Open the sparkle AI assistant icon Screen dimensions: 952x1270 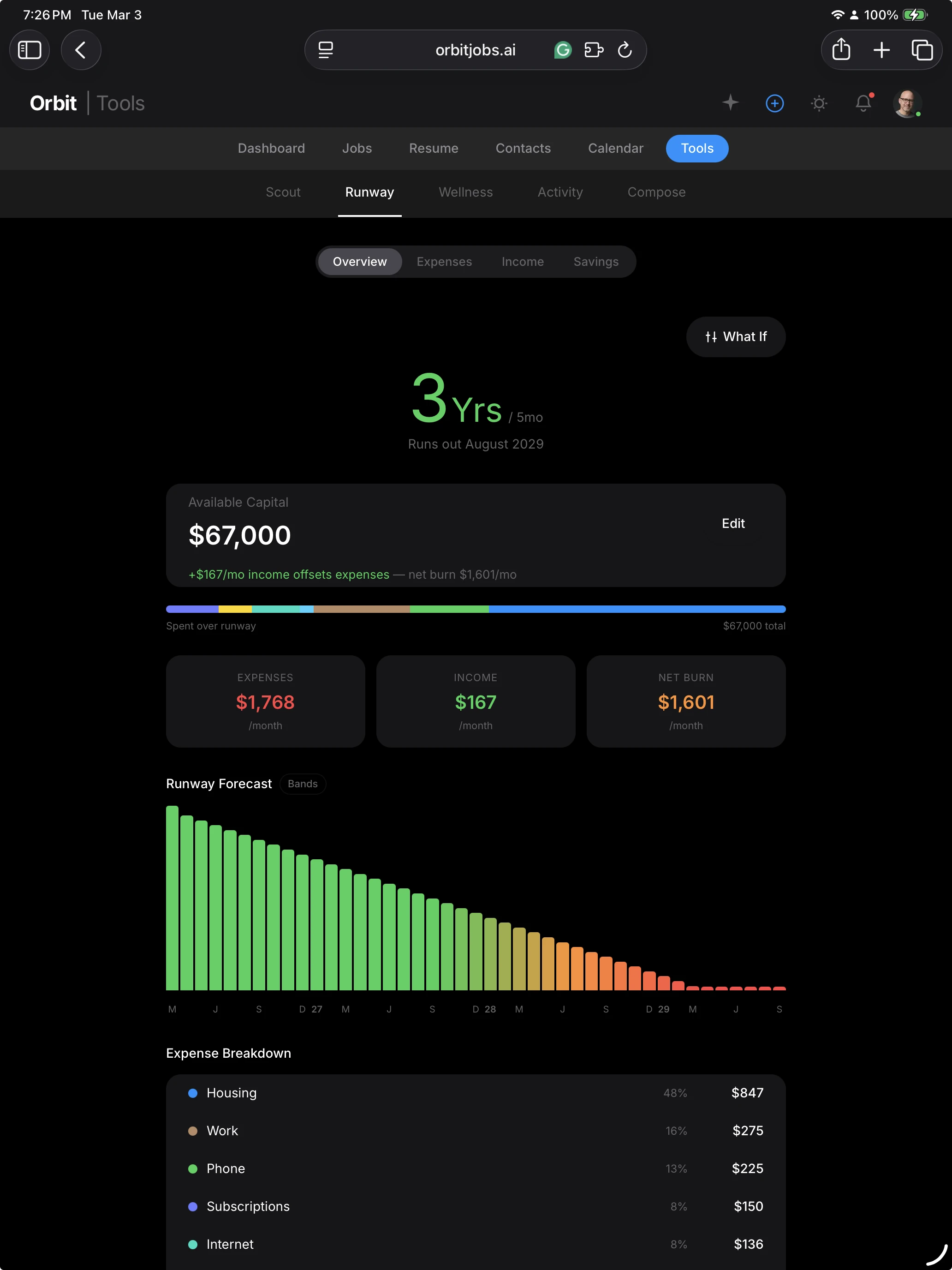pos(731,103)
